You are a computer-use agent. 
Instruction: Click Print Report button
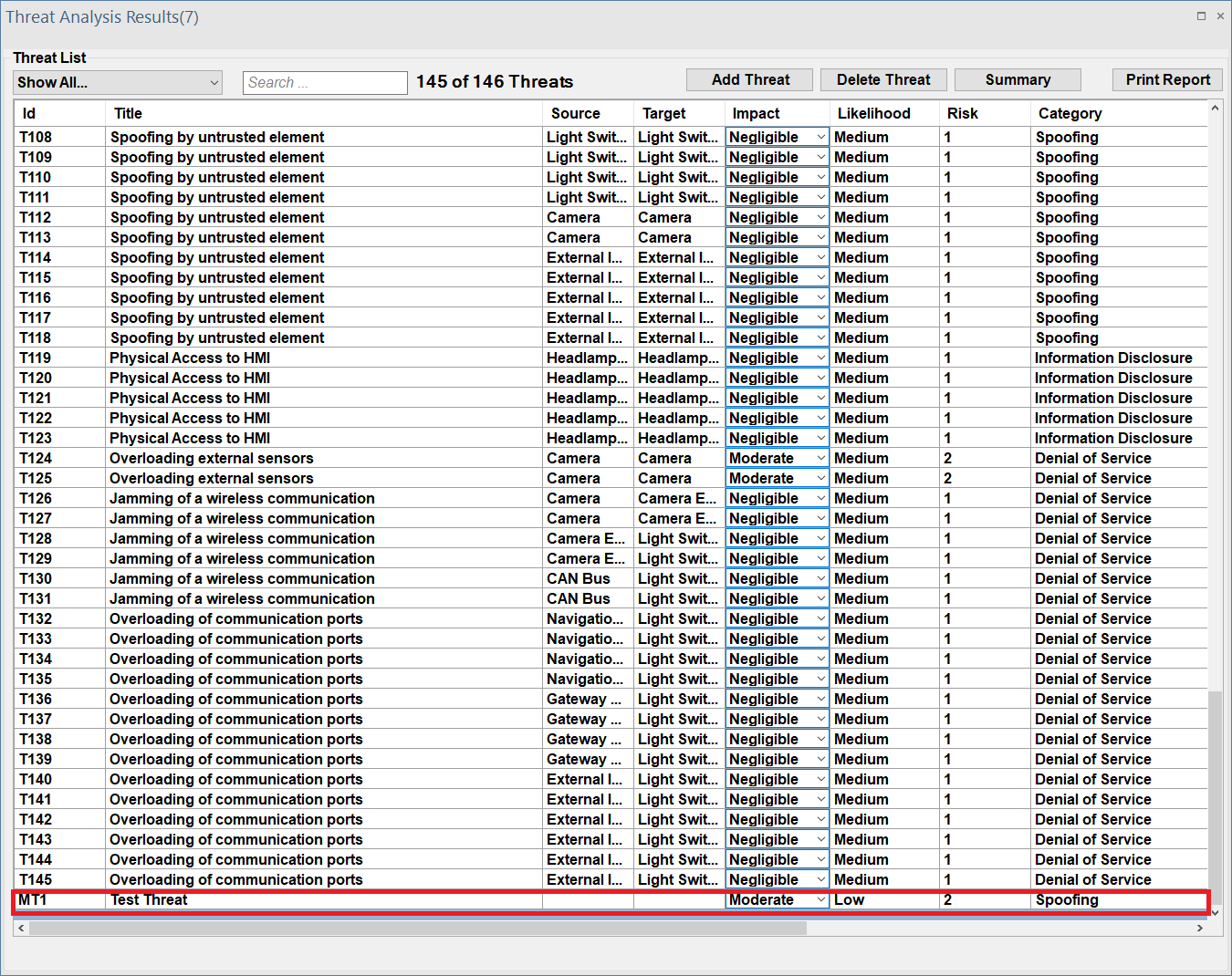(x=1167, y=80)
